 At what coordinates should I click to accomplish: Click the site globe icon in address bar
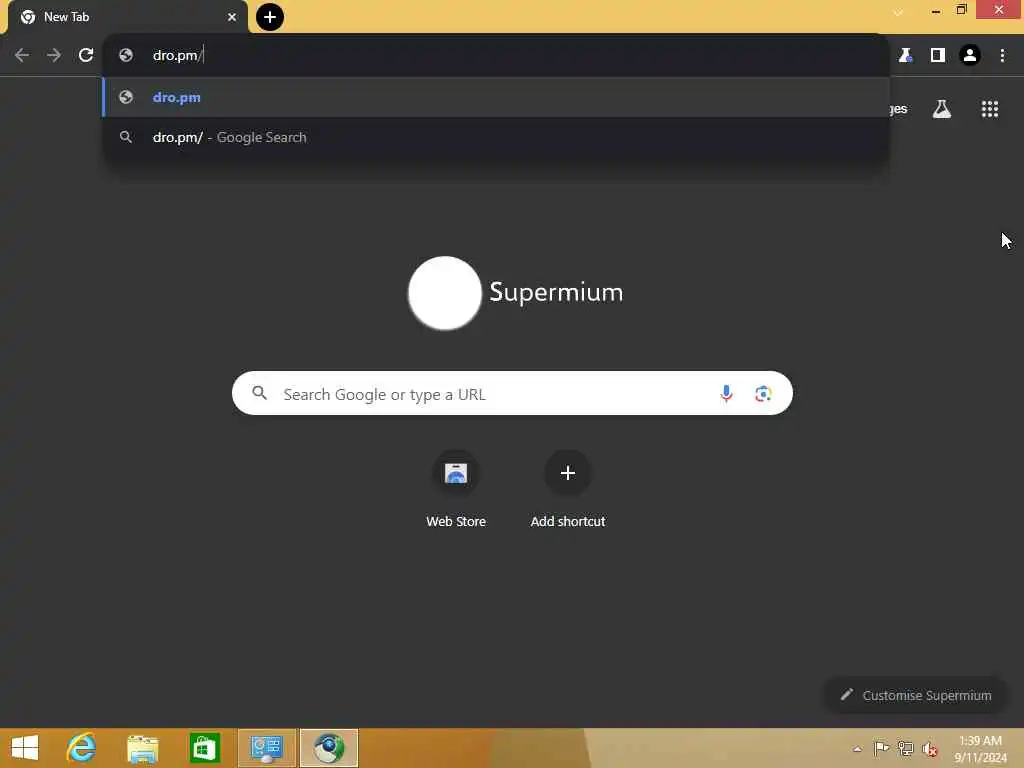[x=126, y=56]
